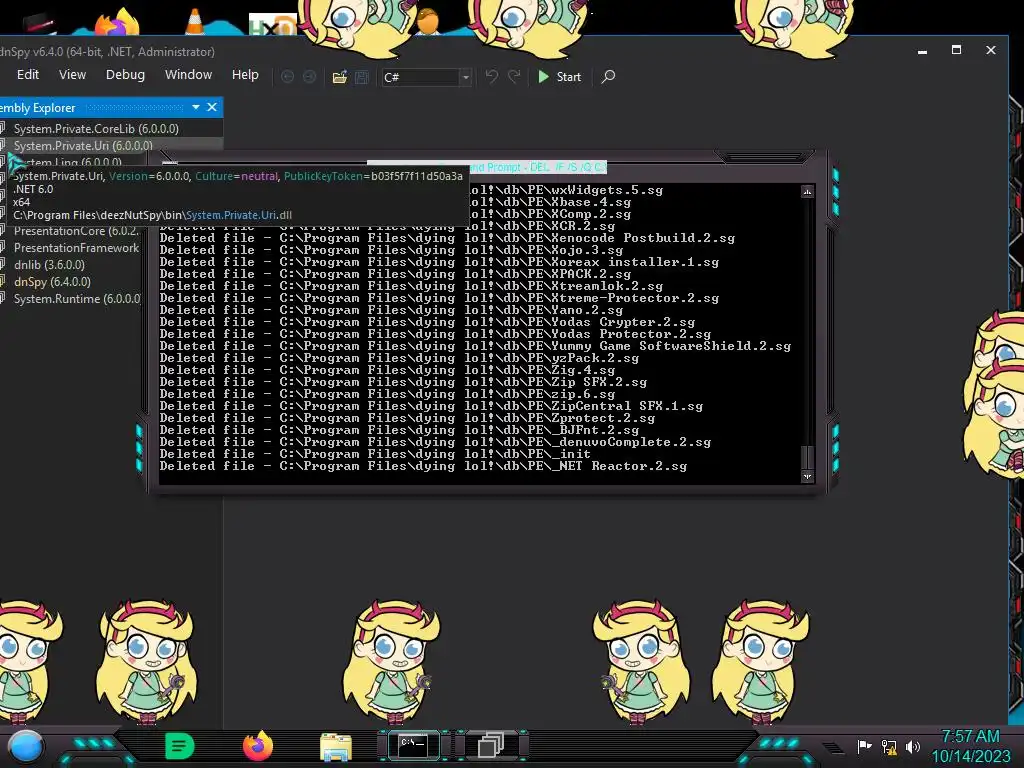Click the line ending with Xenocode Postbuild.2.sg
1024x768 pixels.
[x=447, y=238]
